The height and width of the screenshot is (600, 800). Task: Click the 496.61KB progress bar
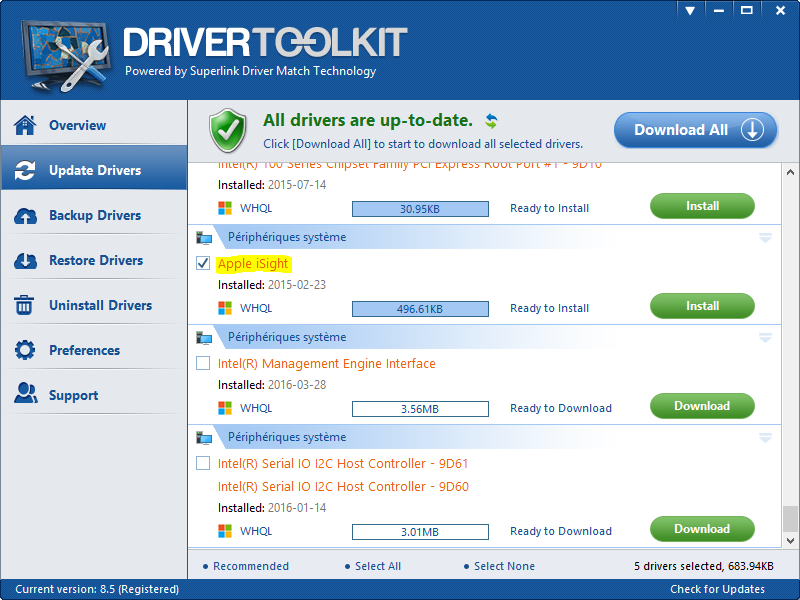[420, 309]
